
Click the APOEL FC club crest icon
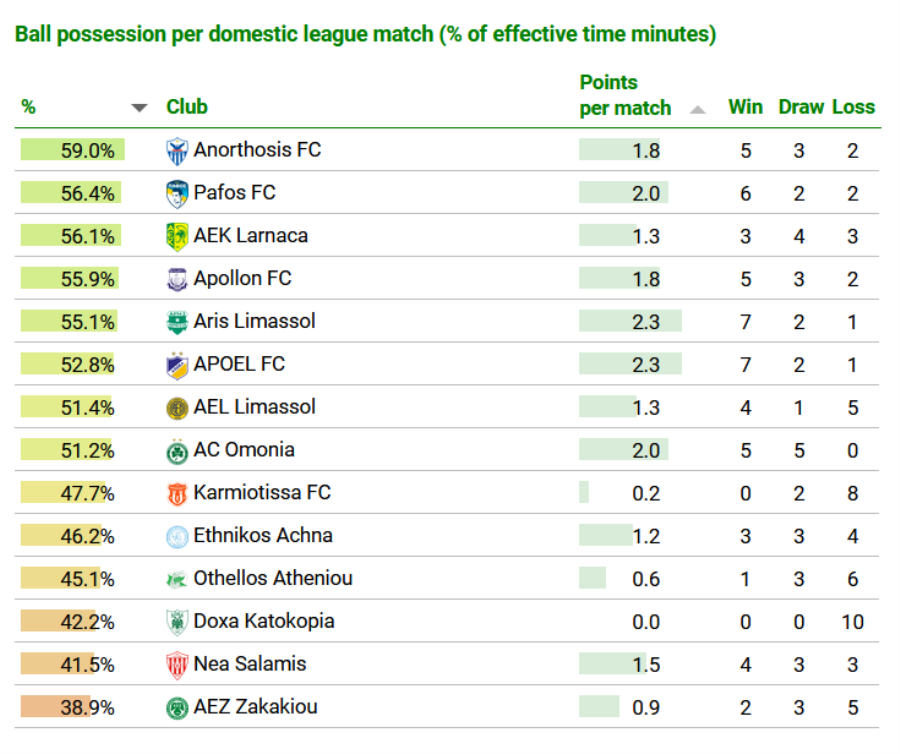177,365
